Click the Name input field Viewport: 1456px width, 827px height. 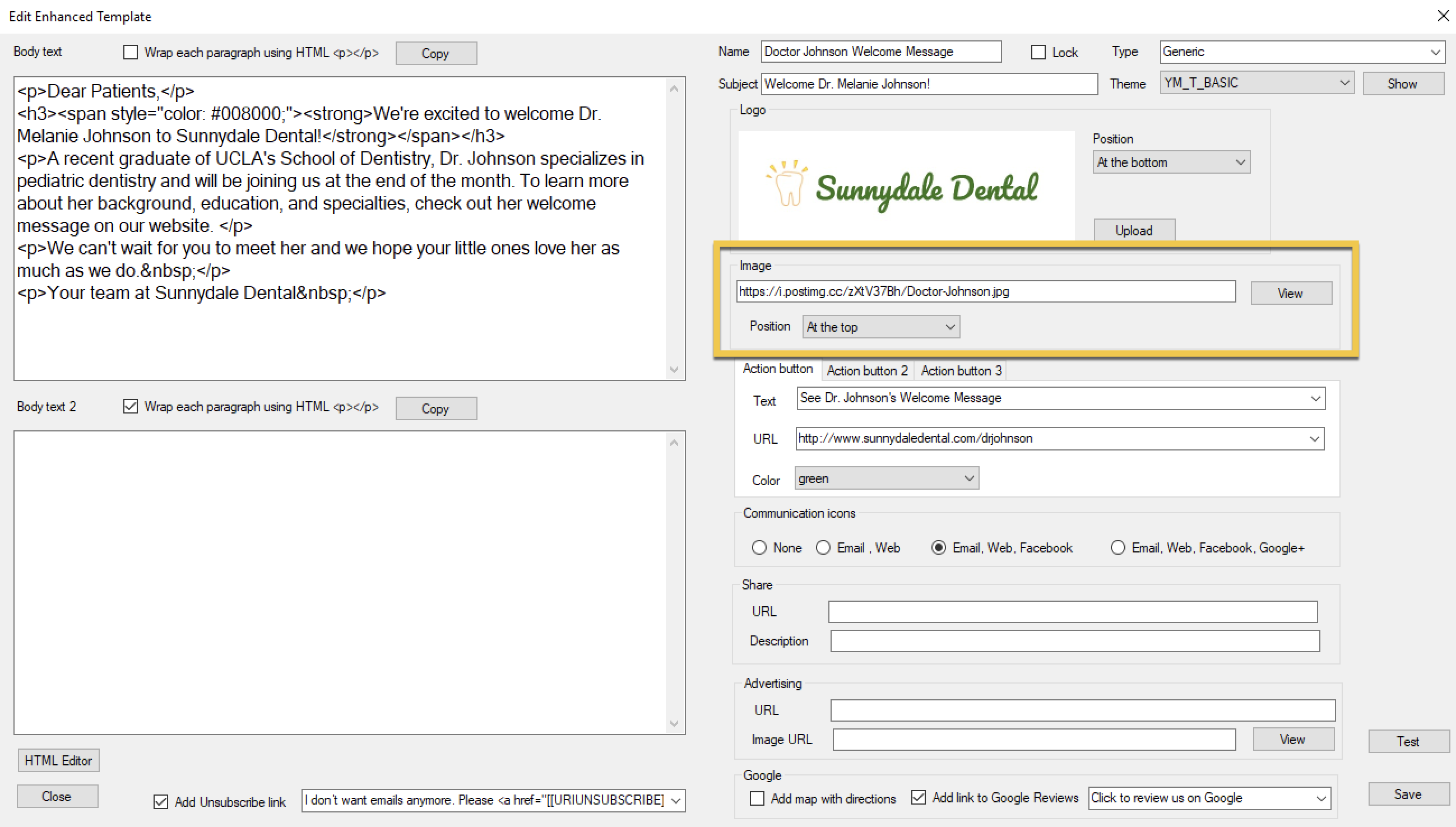point(881,52)
